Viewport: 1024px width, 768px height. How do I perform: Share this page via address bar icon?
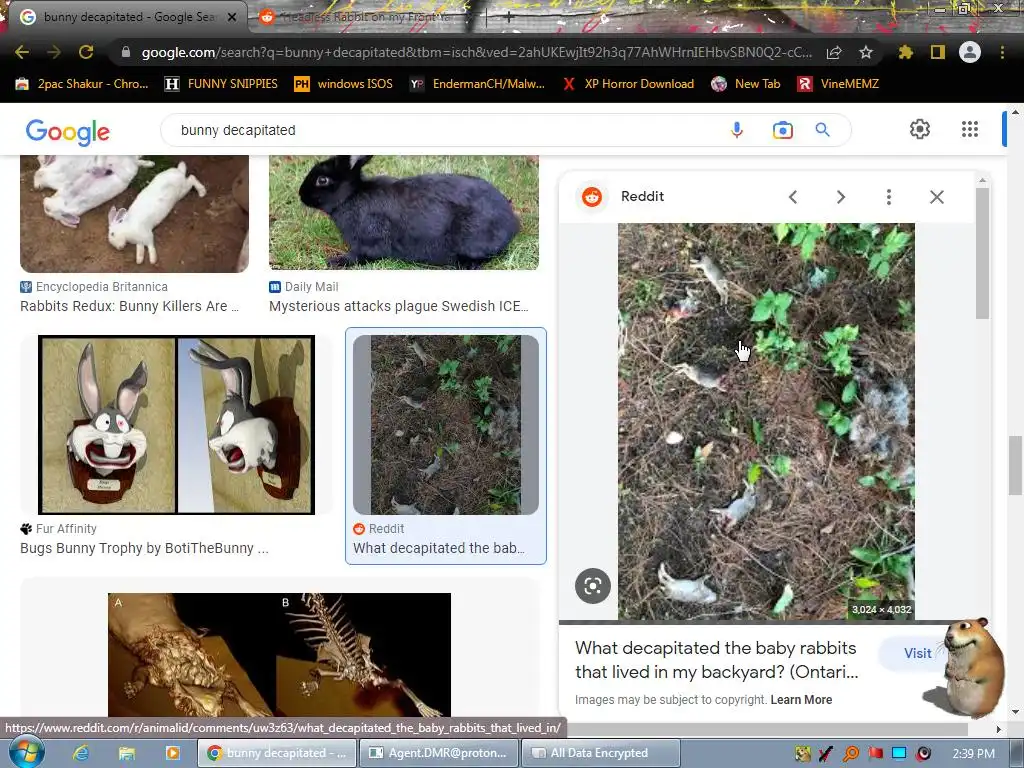point(834,52)
